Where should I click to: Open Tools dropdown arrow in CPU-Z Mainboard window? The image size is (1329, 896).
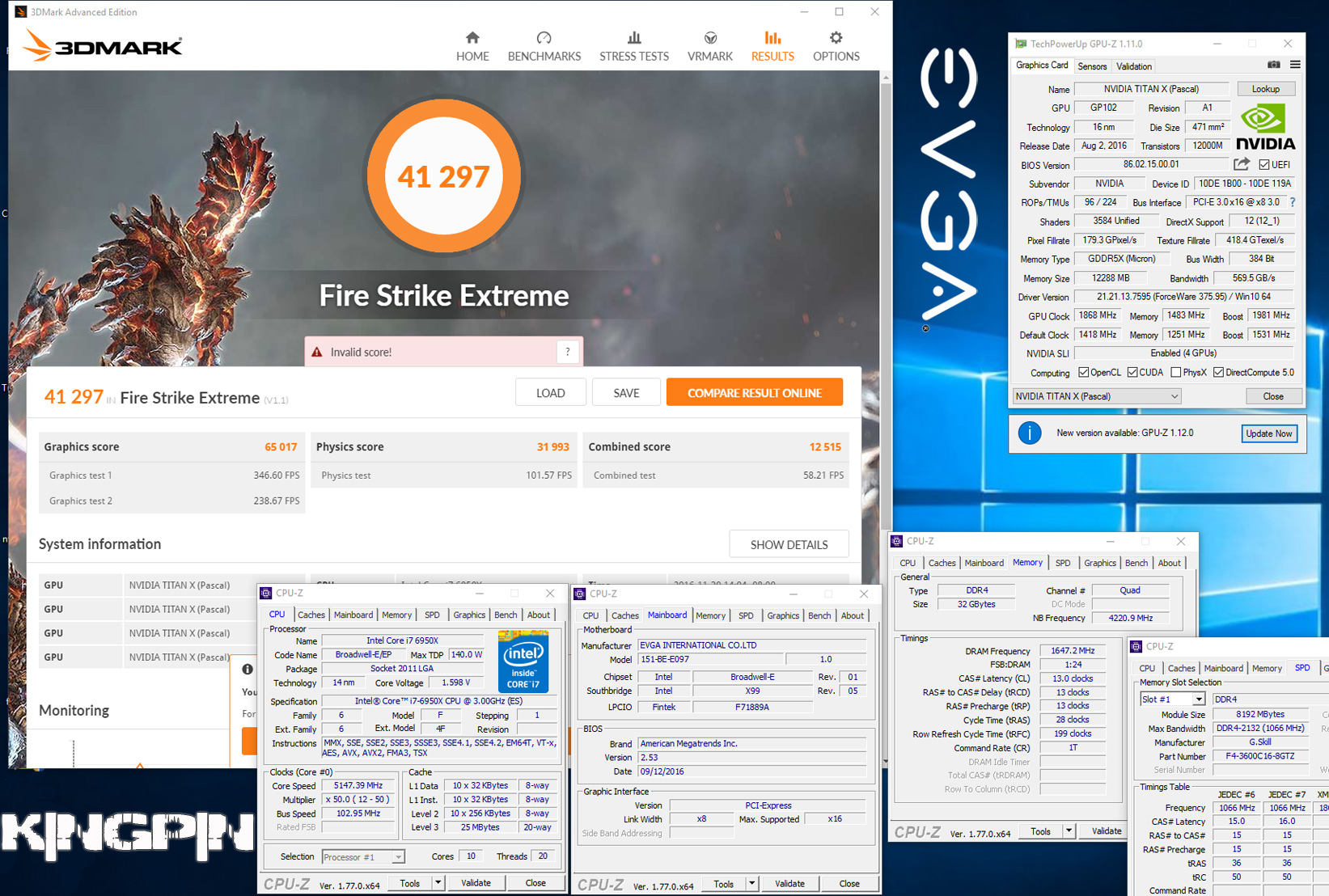[751, 884]
